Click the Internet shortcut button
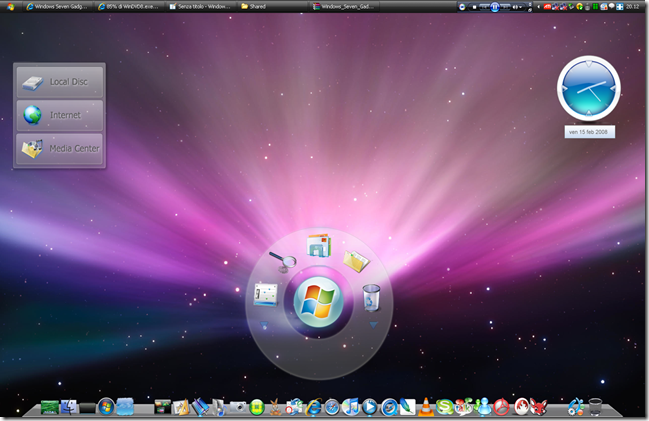Screen dimensions: 649x421 coord(59,115)
